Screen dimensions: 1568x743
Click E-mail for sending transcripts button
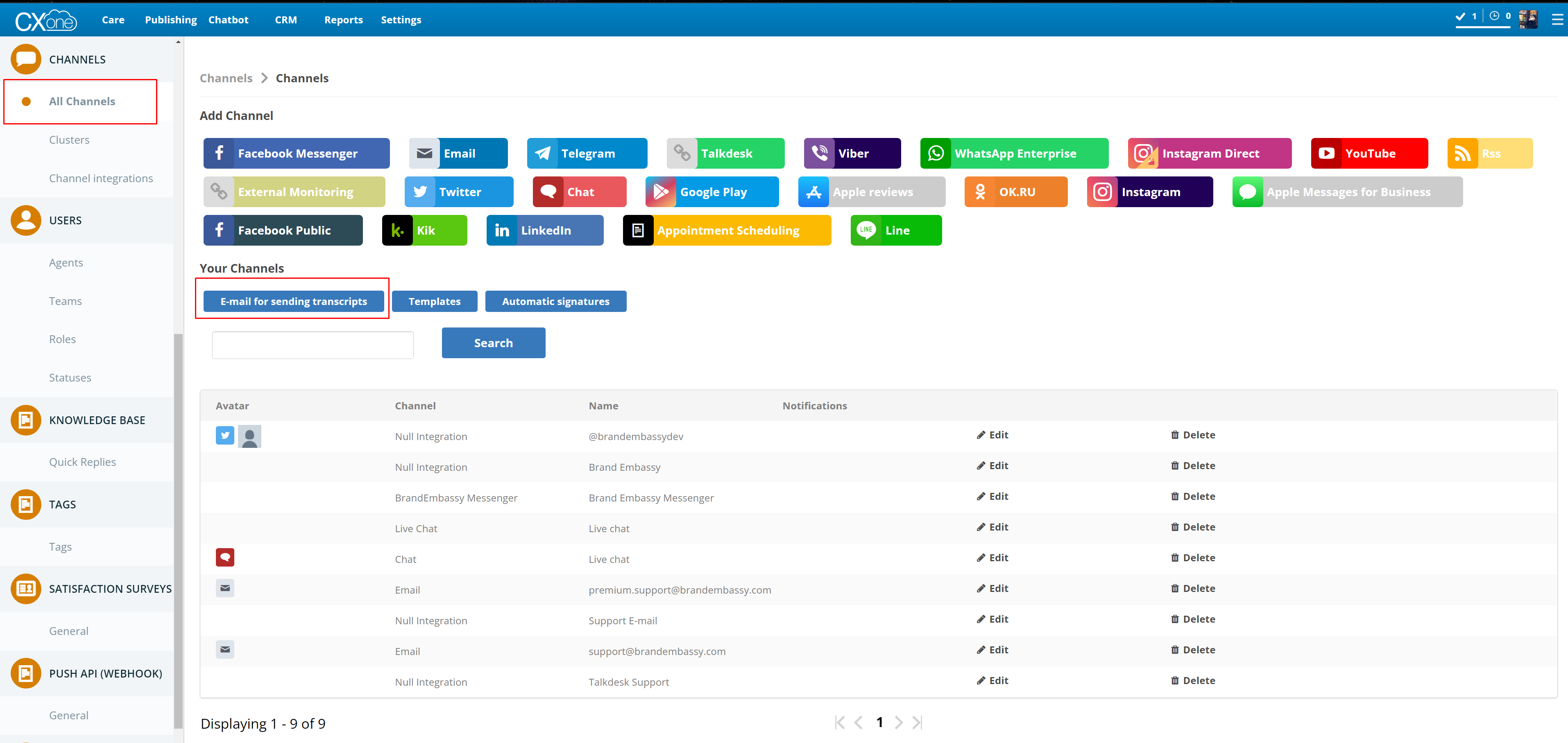293,301
